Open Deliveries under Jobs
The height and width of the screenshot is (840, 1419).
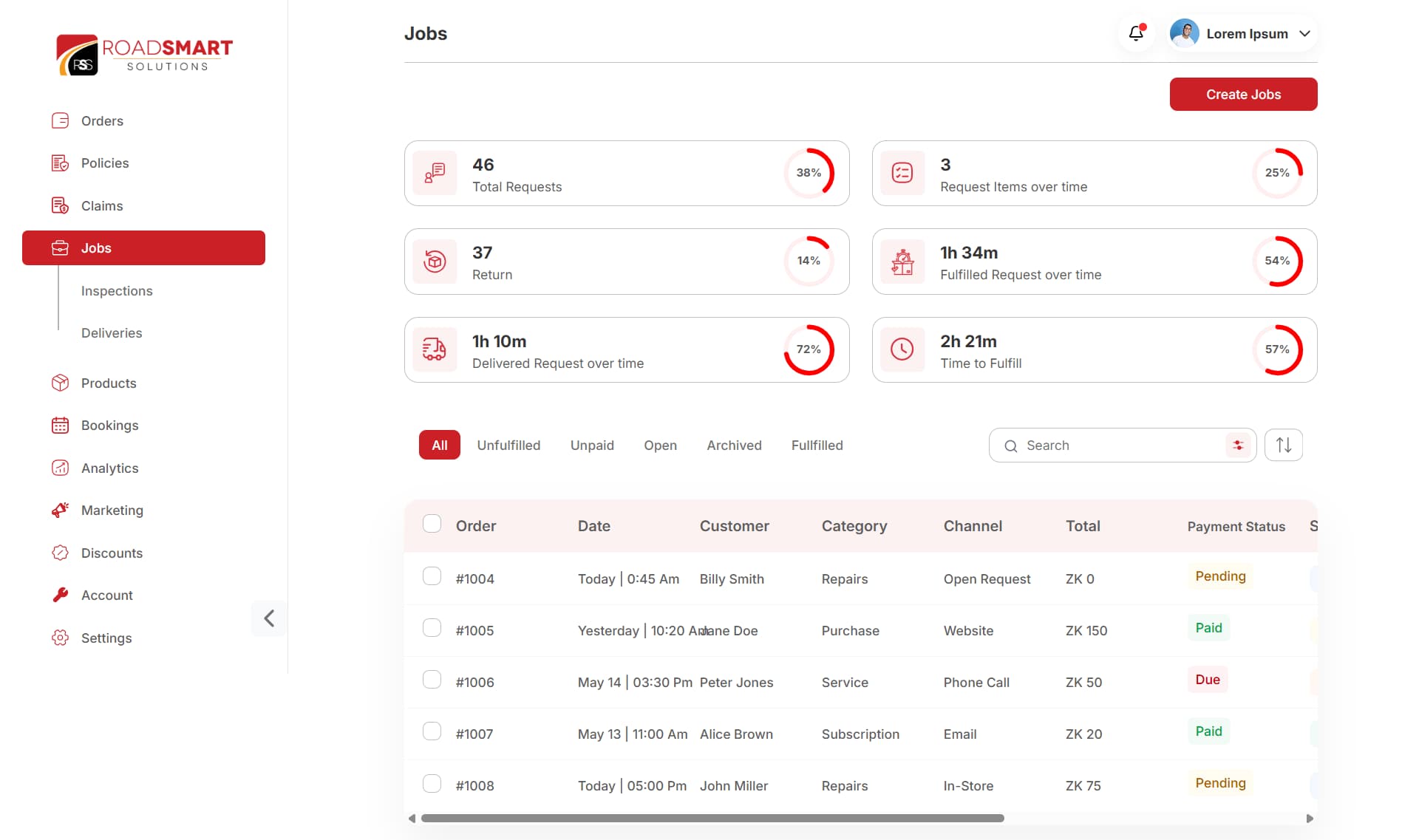[x=112, y=333]
